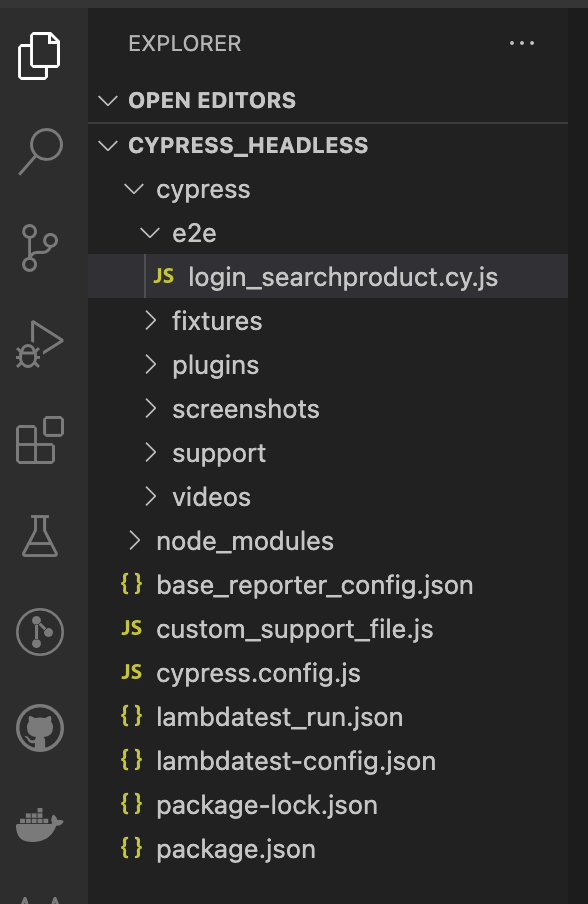Open the Explorer views and actions menu
Screen dimensions: 588x904
tap(524, 43)
